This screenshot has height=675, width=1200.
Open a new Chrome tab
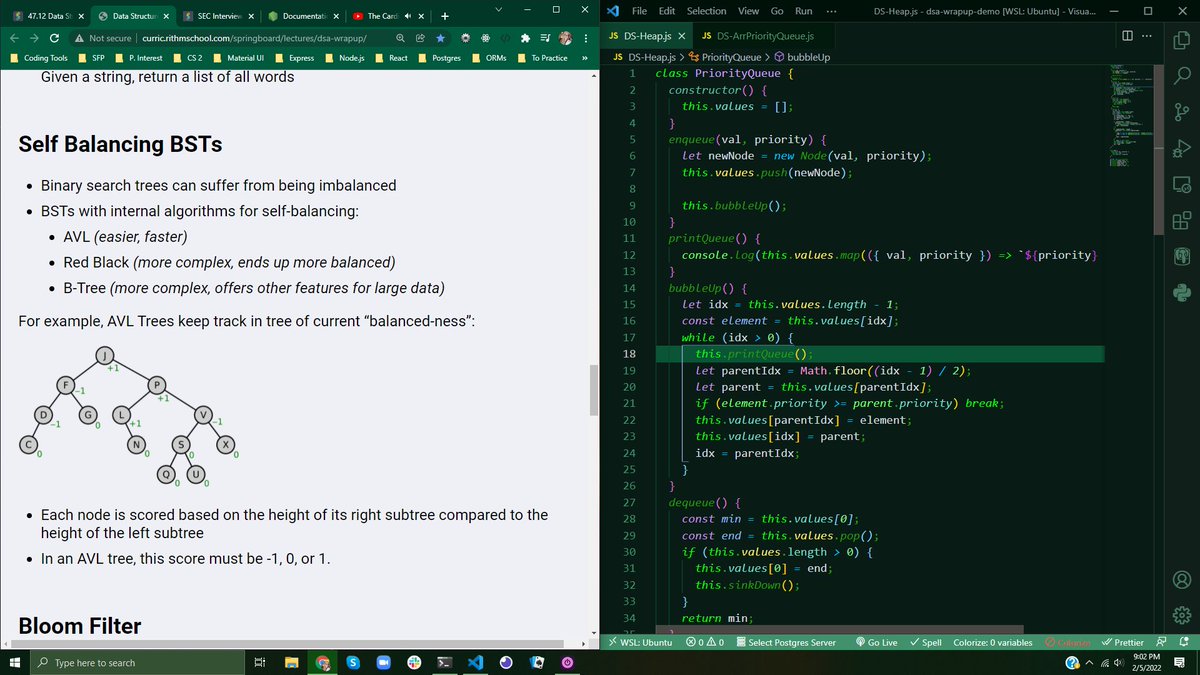click(x=444, y=16)
